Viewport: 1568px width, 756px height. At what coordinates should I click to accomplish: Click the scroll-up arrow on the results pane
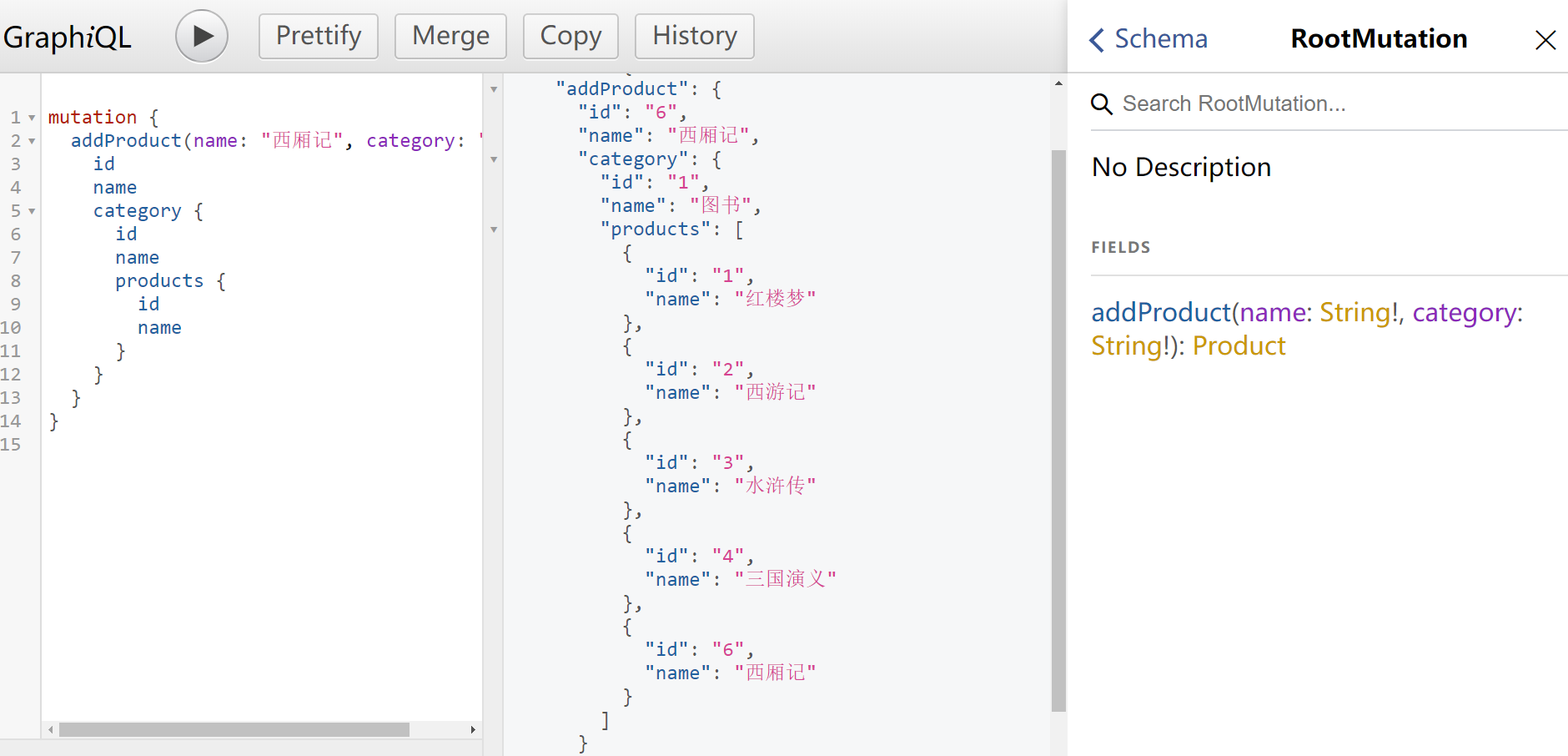(x=1058, y=82)
